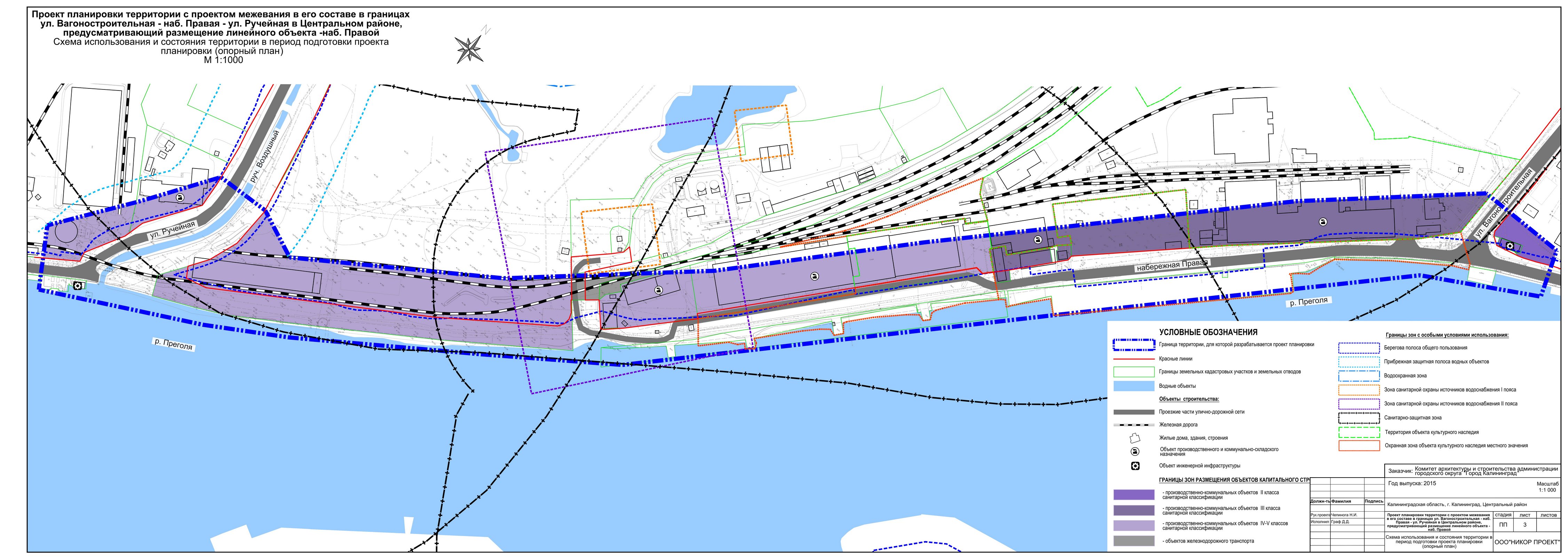Click the green cultural heritage territory legend box
Screen dimensions: 1568x559
click(x=1359, y=432)
